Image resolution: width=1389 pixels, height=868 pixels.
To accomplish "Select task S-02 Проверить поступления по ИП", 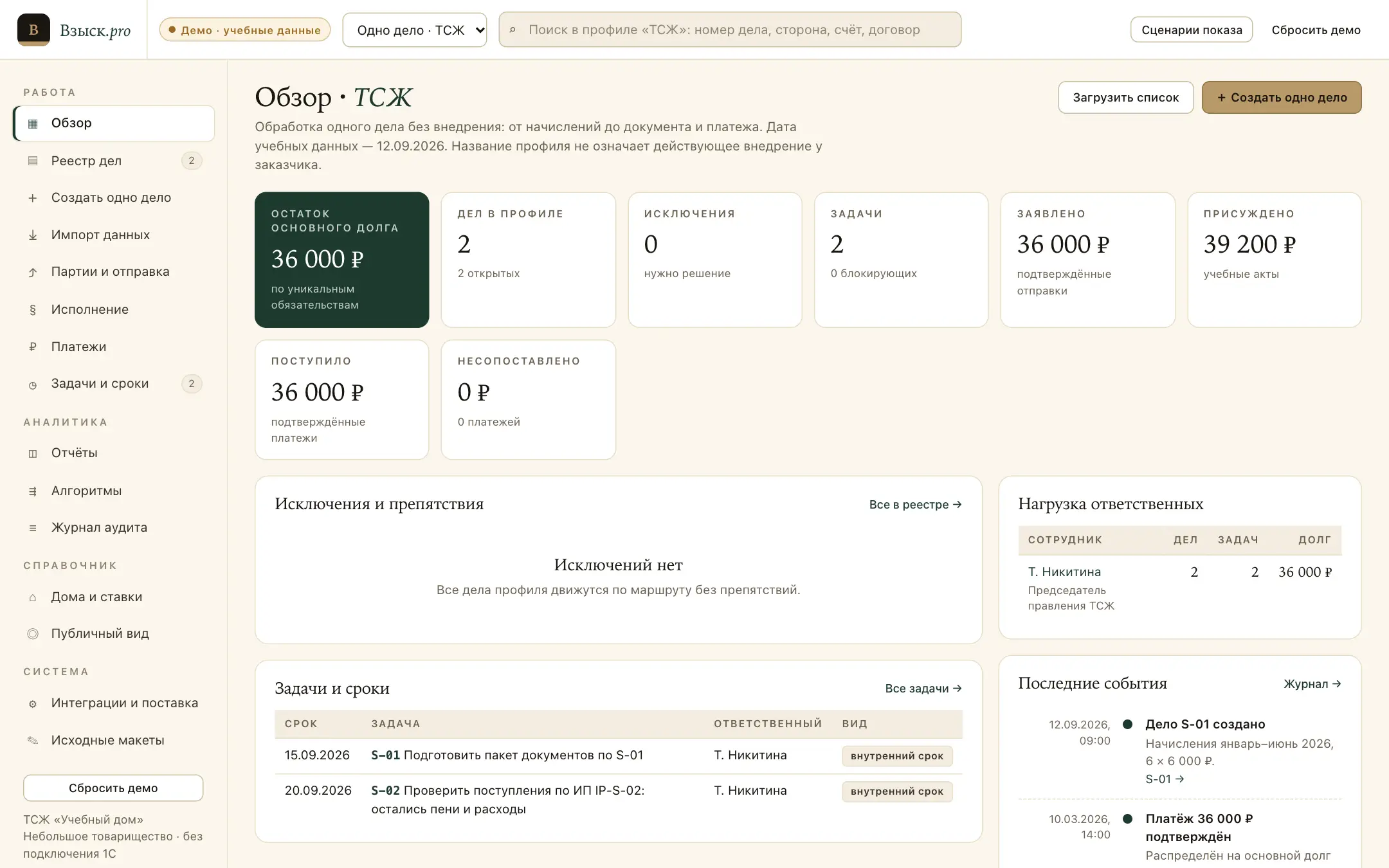I will pyautogui.click(x=619, y=800).
